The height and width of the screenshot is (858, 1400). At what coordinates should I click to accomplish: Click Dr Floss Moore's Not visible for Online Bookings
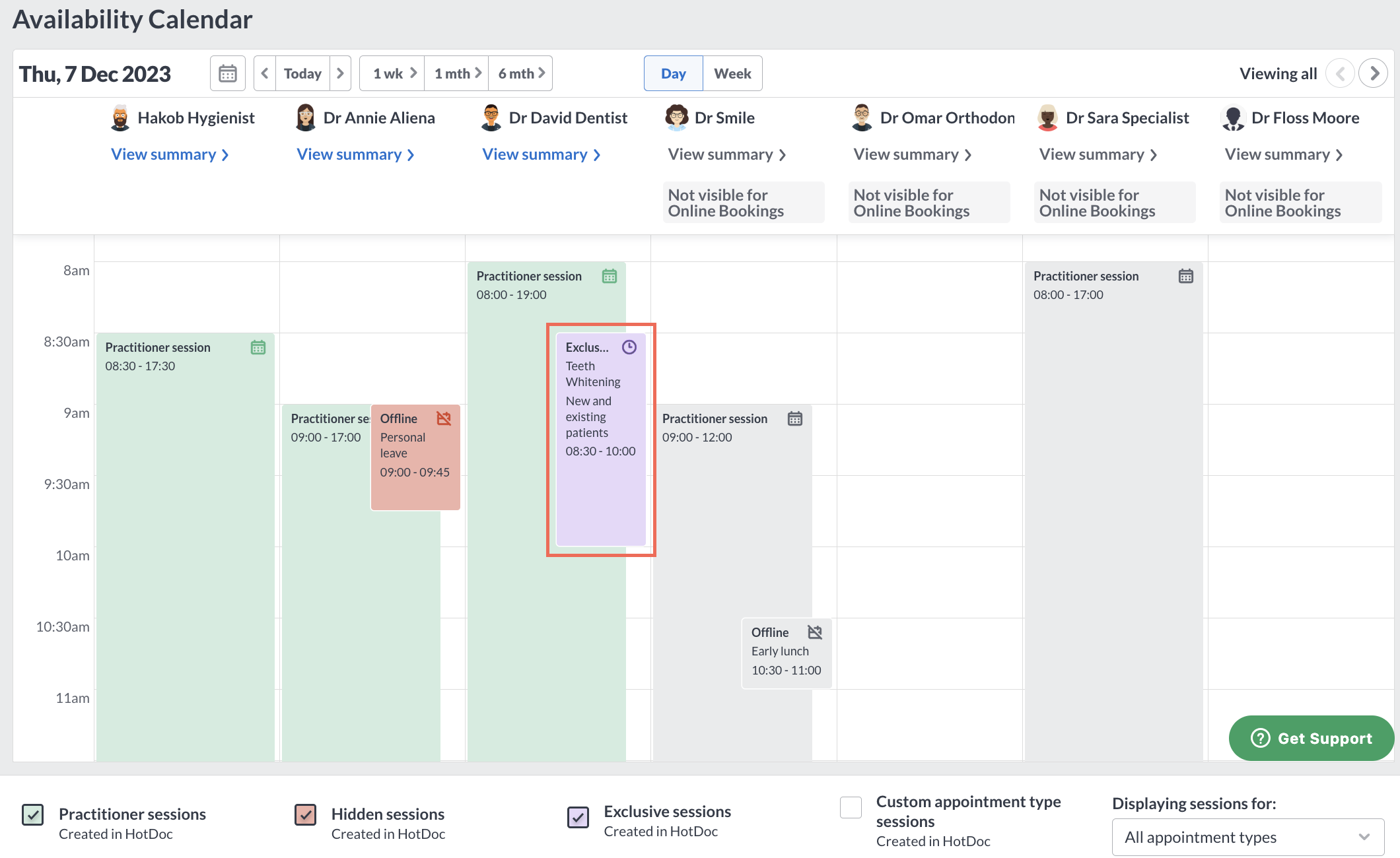click(1300, 203)
